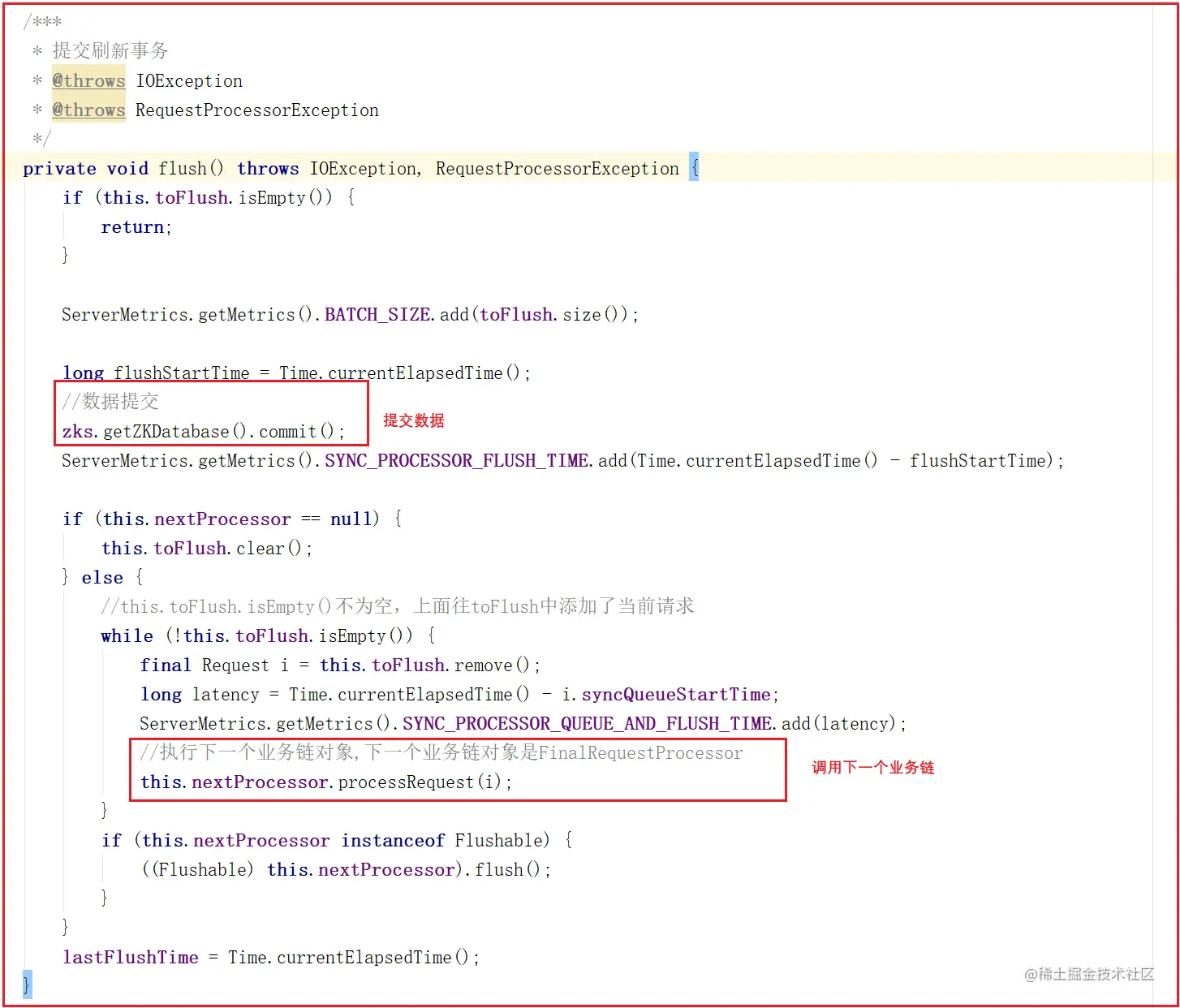
Task: Click the constant 'SYNC_PROCESSOR_QUEUE_AND_FLUSH_TIME'
Action: coord(588,724)
